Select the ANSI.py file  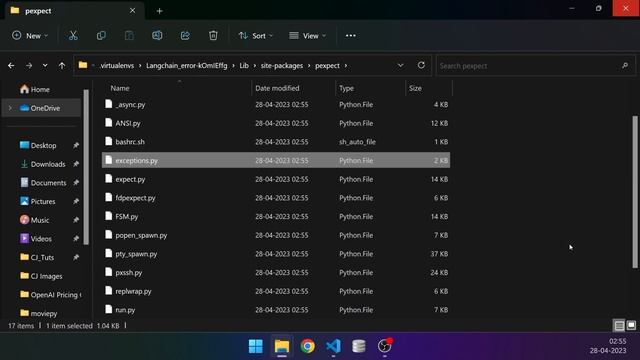click(x=276, y=123)
